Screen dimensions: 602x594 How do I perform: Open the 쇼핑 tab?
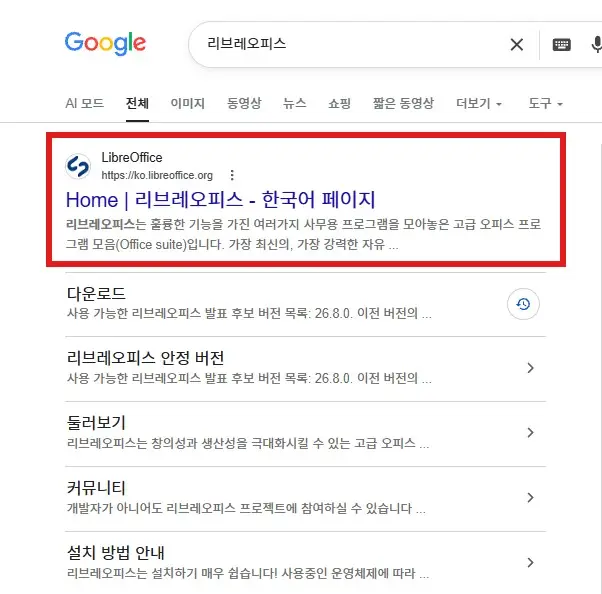pos(339,103)
